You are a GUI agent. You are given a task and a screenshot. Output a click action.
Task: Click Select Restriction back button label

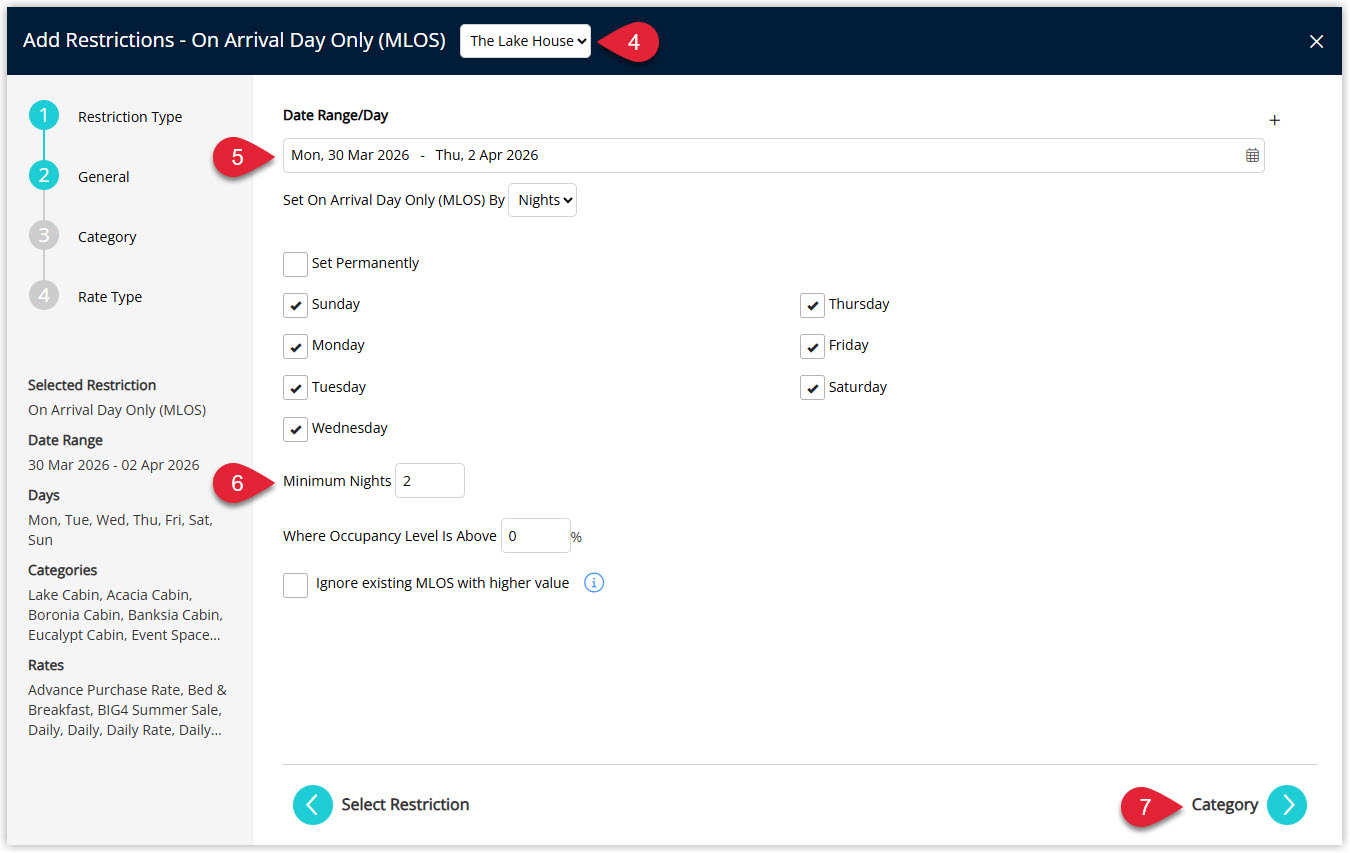click(405, 804)
